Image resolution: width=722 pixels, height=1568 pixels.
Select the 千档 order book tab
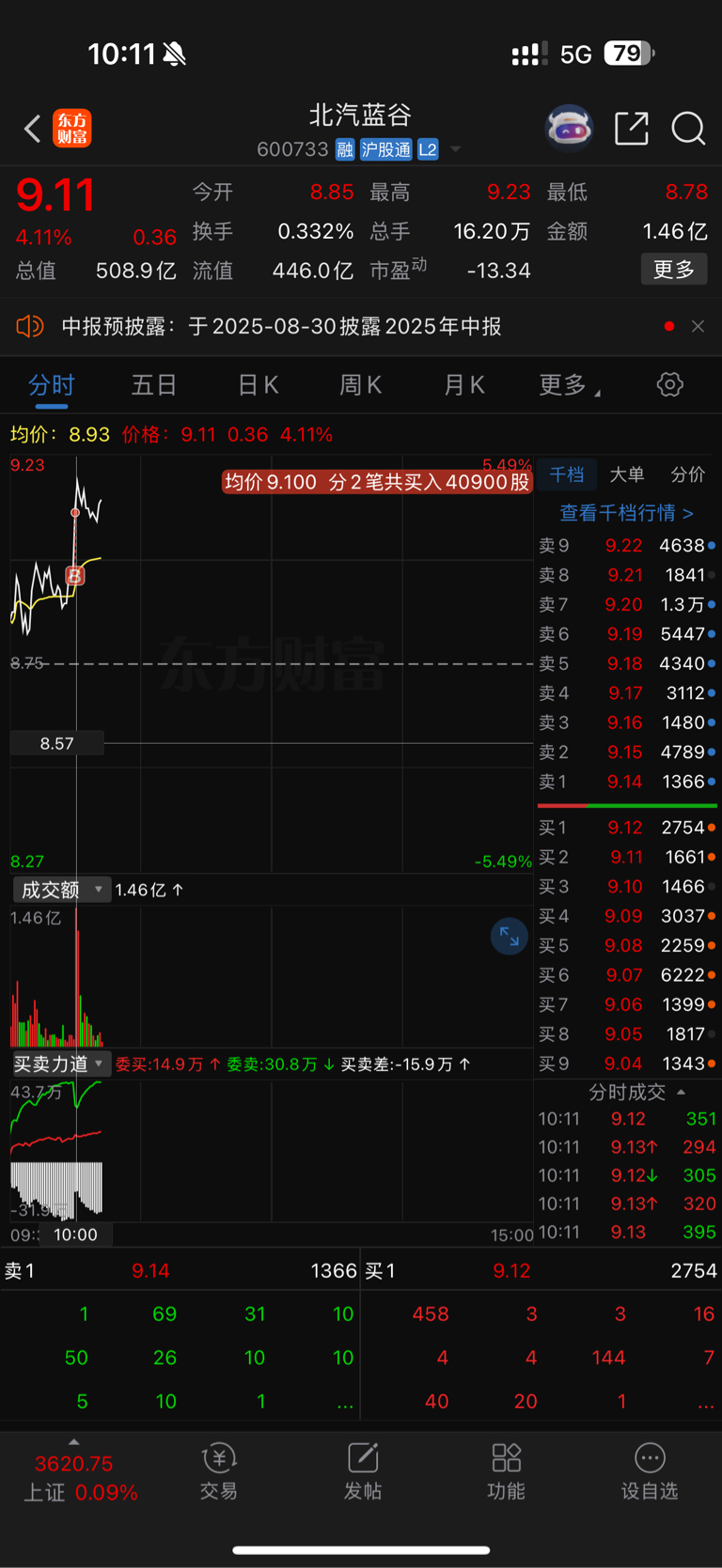pos(567,474)
